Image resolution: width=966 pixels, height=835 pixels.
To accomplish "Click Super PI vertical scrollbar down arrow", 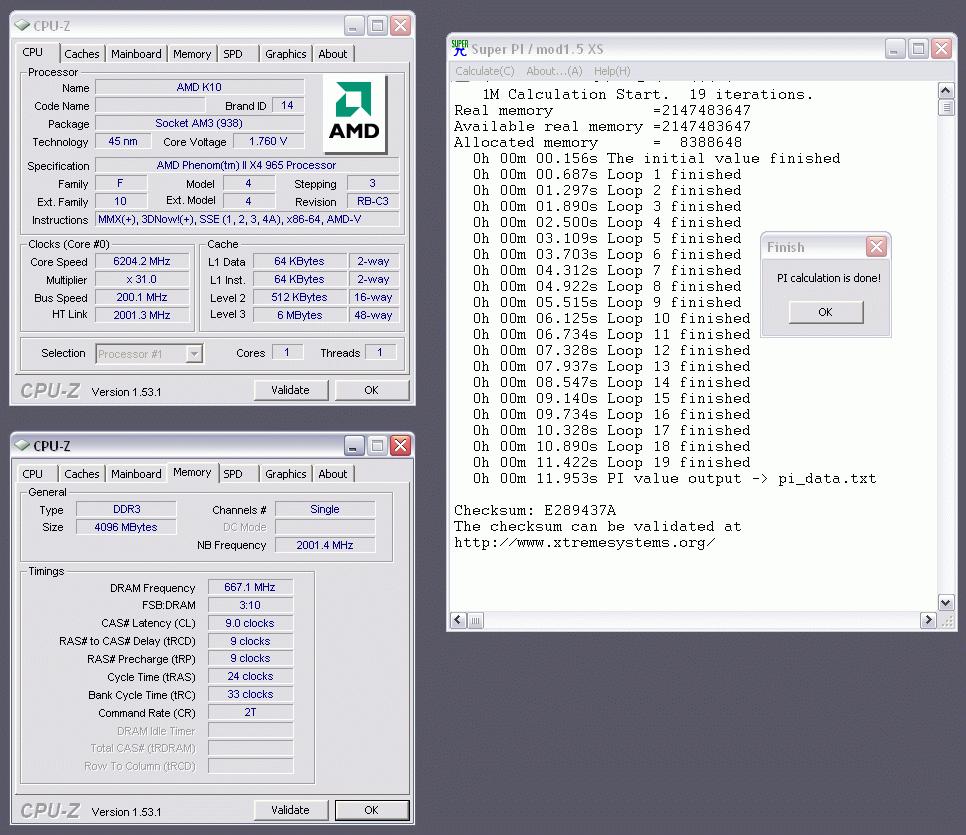I will coord(946,602).
